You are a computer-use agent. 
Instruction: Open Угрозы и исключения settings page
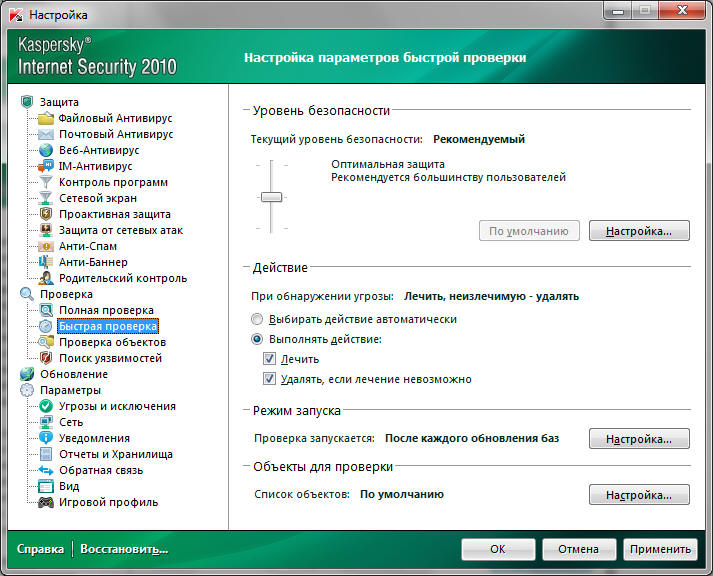tap(116, 406)
